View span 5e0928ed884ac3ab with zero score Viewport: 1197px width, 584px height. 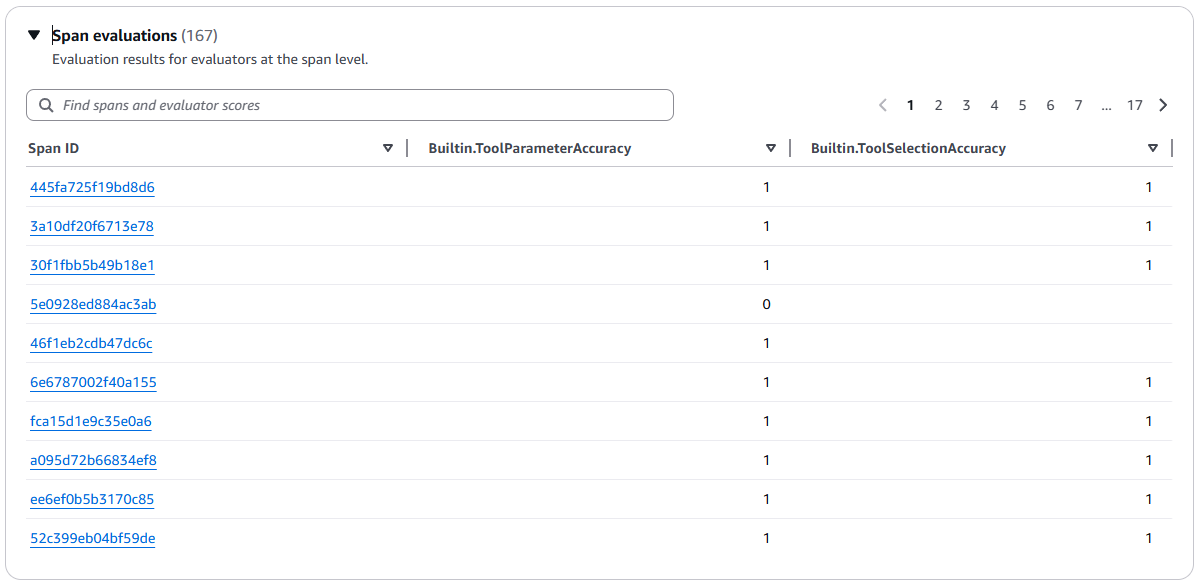pos(91,304)
